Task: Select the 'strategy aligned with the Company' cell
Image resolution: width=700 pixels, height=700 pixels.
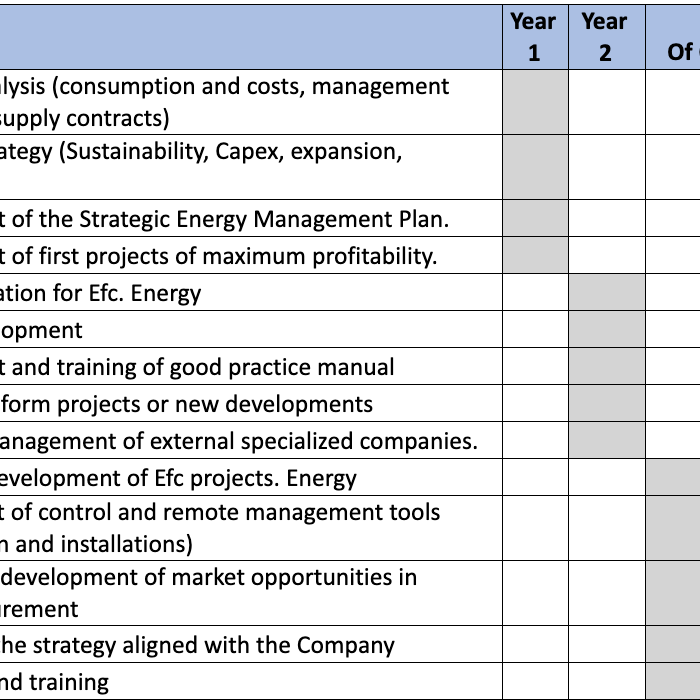Action: coord(251,645)
